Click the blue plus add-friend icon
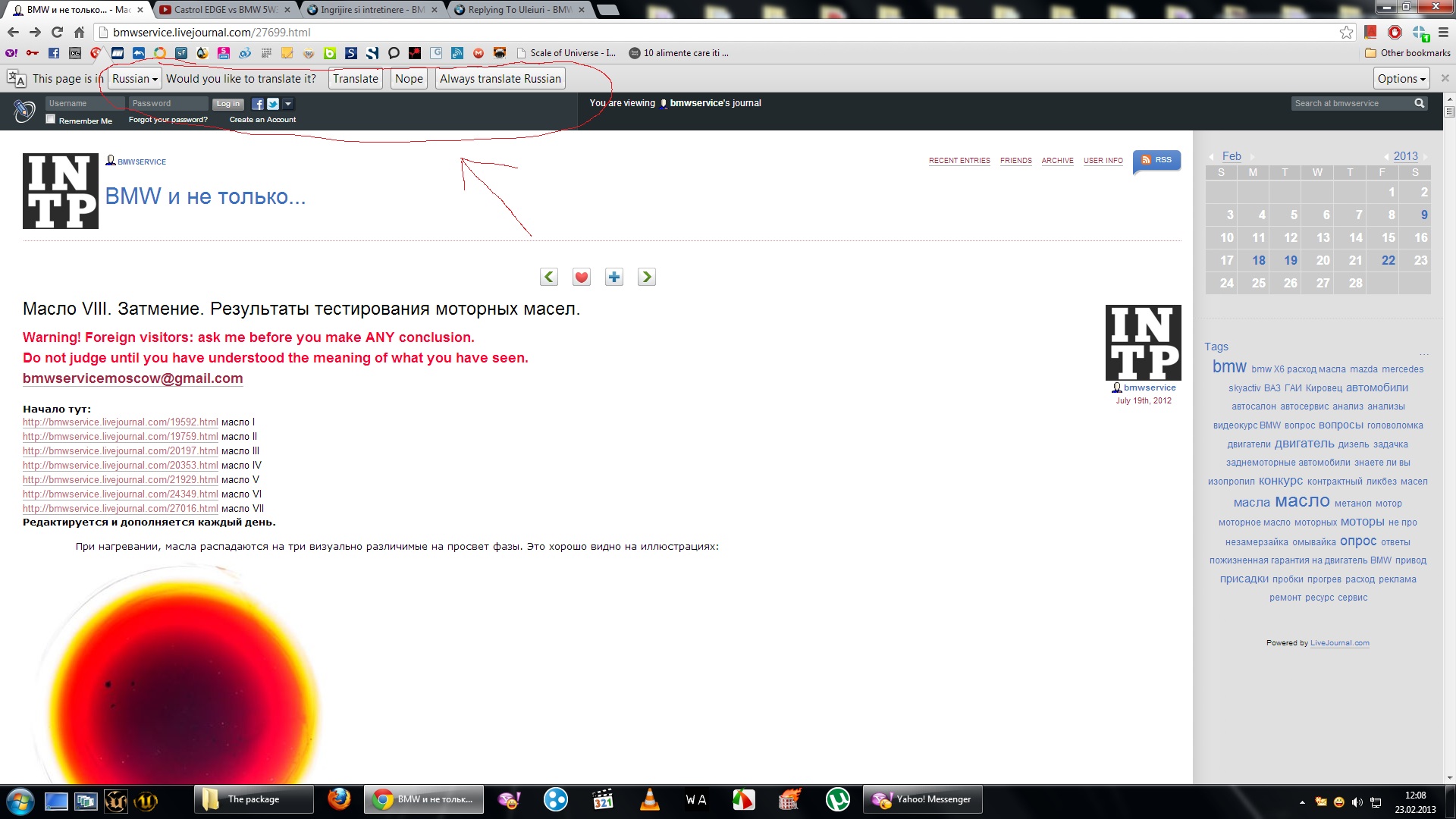Viewport: 1456px width, 819px height. click(614, 278)
